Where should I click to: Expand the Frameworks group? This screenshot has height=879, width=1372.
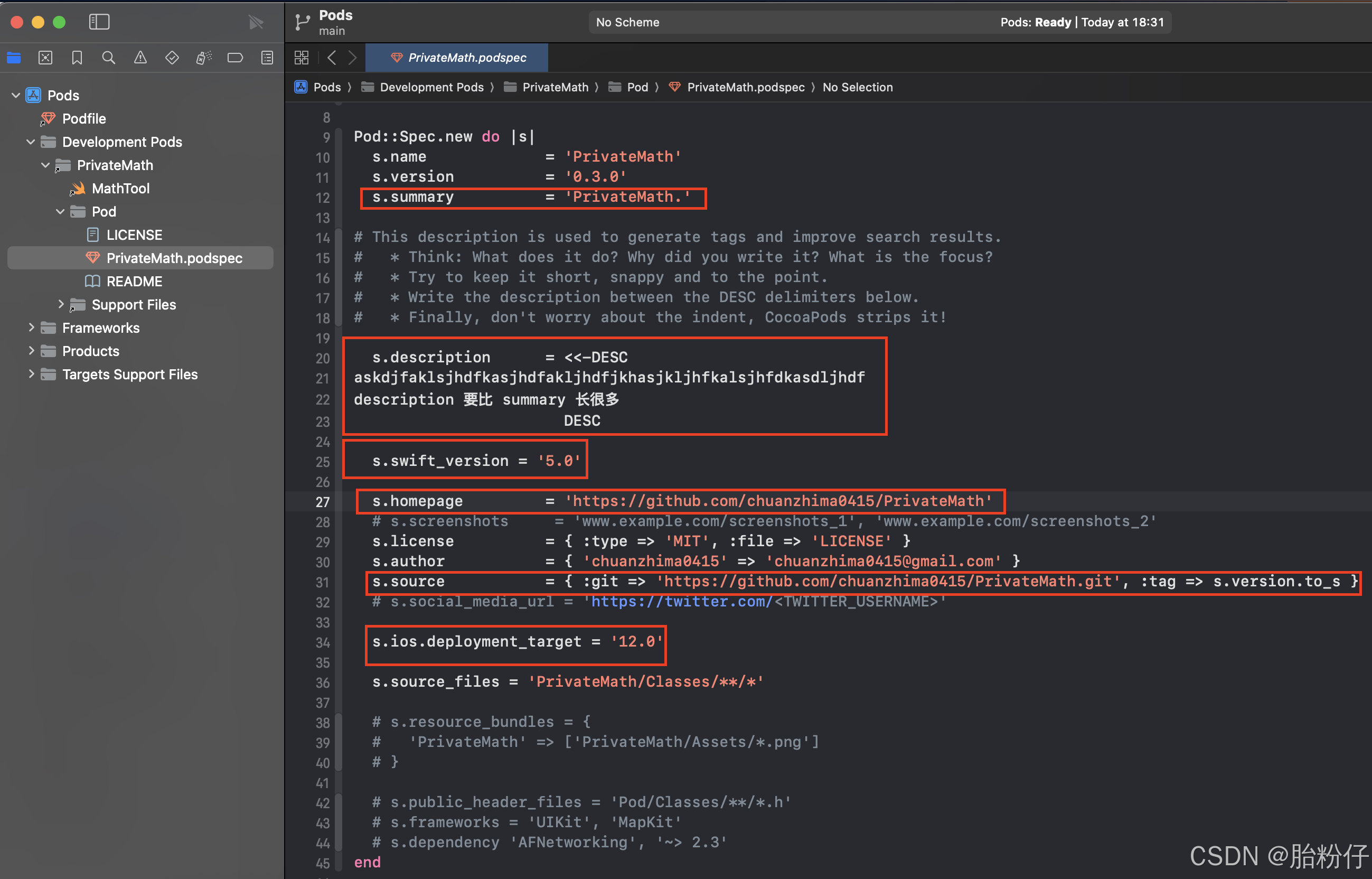click(31, 328)
